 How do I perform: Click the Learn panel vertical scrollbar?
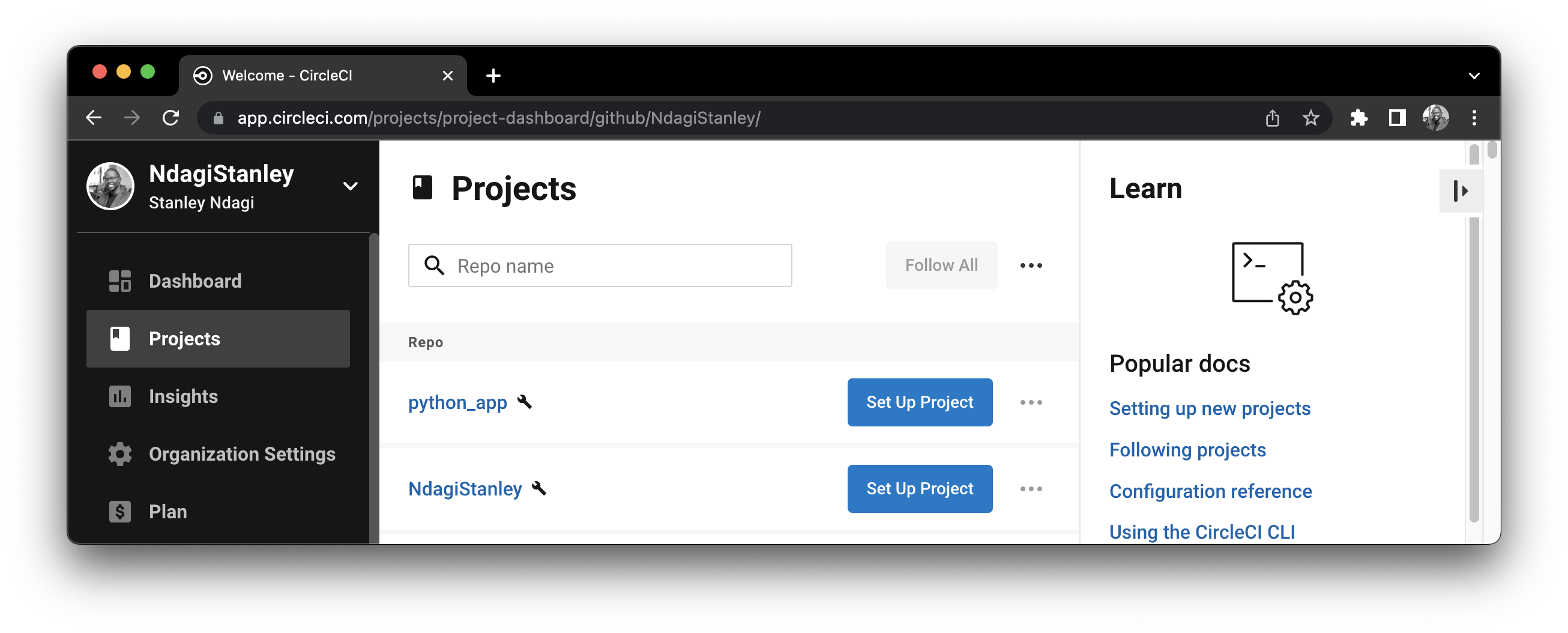click(1474, 366)
